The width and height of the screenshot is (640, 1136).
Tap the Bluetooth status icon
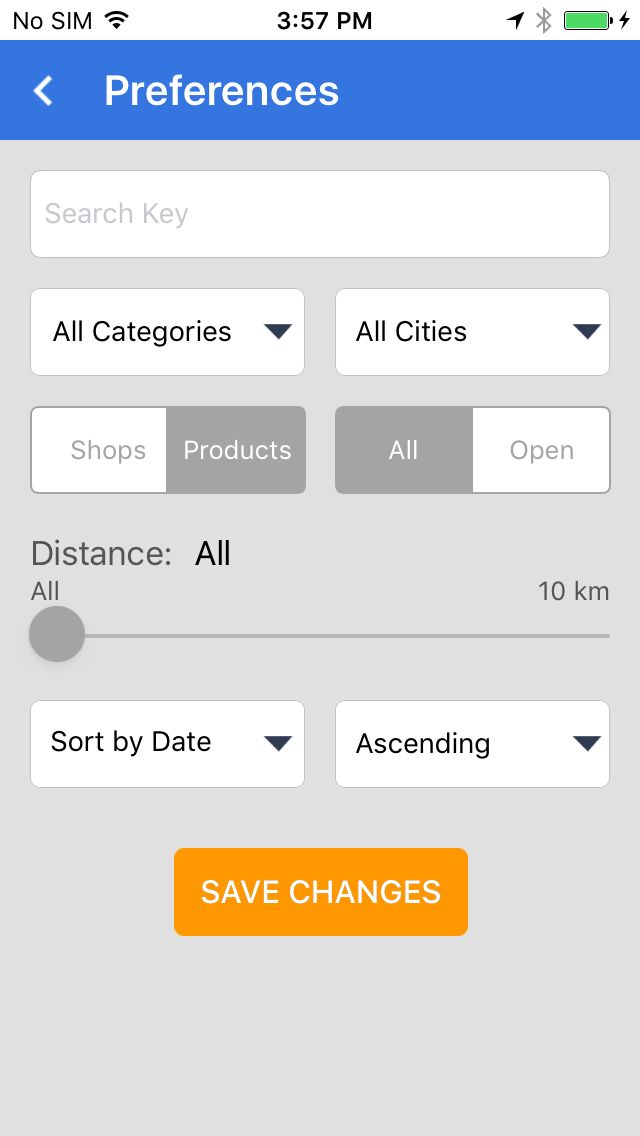click(544, 20)
